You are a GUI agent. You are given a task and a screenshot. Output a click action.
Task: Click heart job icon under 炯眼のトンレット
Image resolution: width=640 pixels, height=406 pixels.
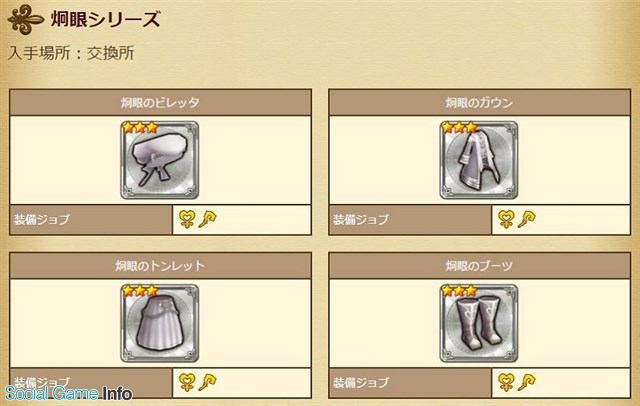click(x=187, y=382)
